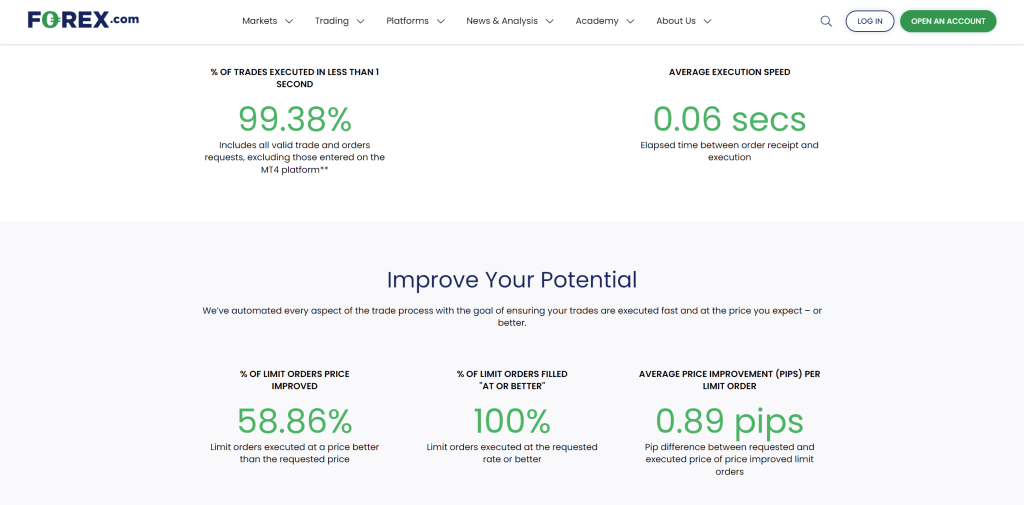Open the Markets menu label
Image resolution: width=1024 pixels, height=505 pixels.
260,21
